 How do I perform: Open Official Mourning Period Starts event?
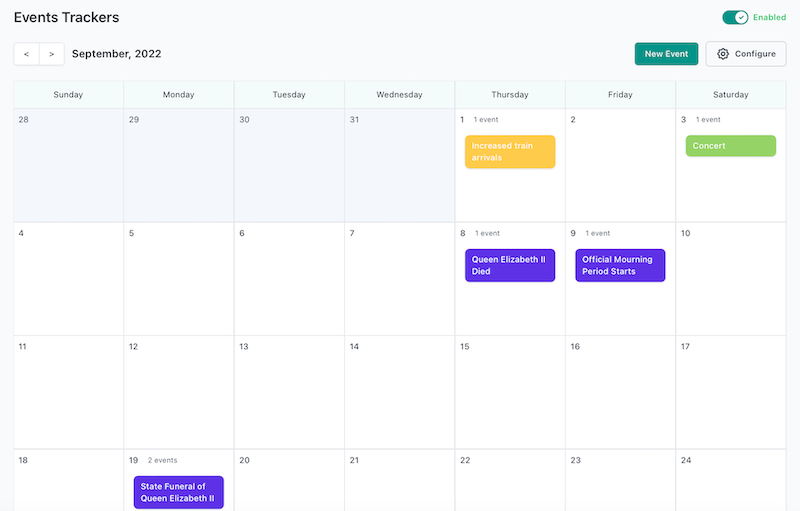pyautogui.click(x=620, y=265)
